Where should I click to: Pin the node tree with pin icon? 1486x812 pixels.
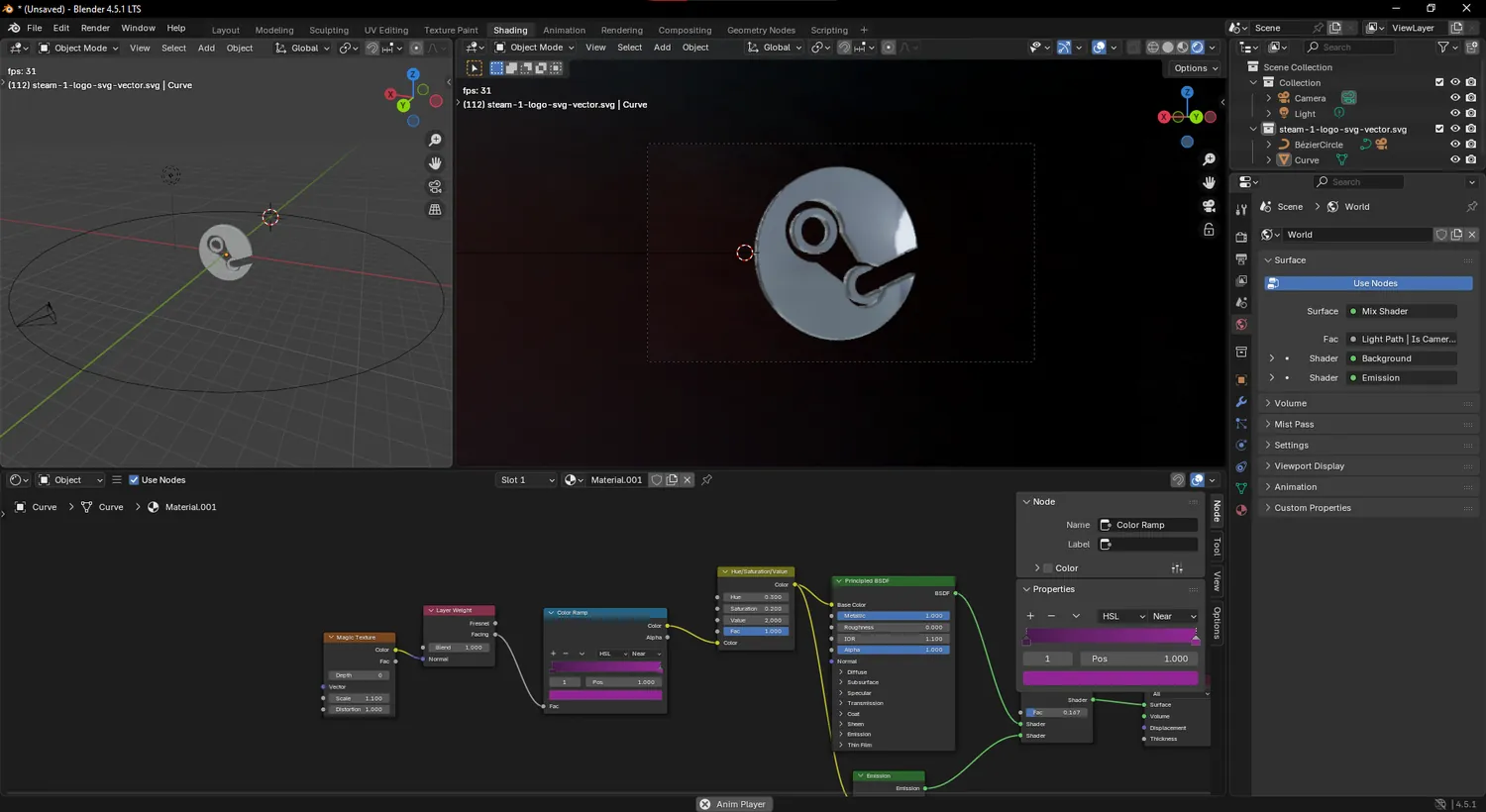pyautogui.click(x=706, y=480)
